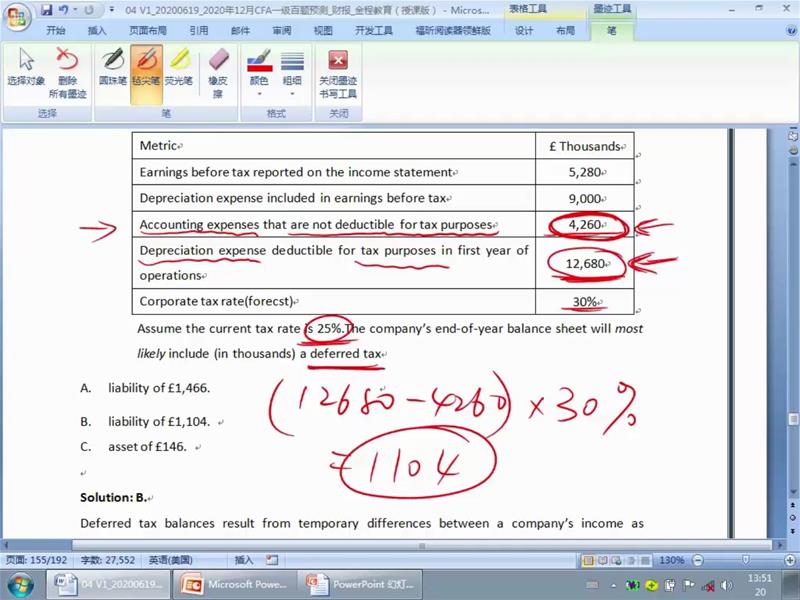This screenshot has width=800, height=600.
Task: Select the ink tools 笔 tab
Action: tap(612, 31)
